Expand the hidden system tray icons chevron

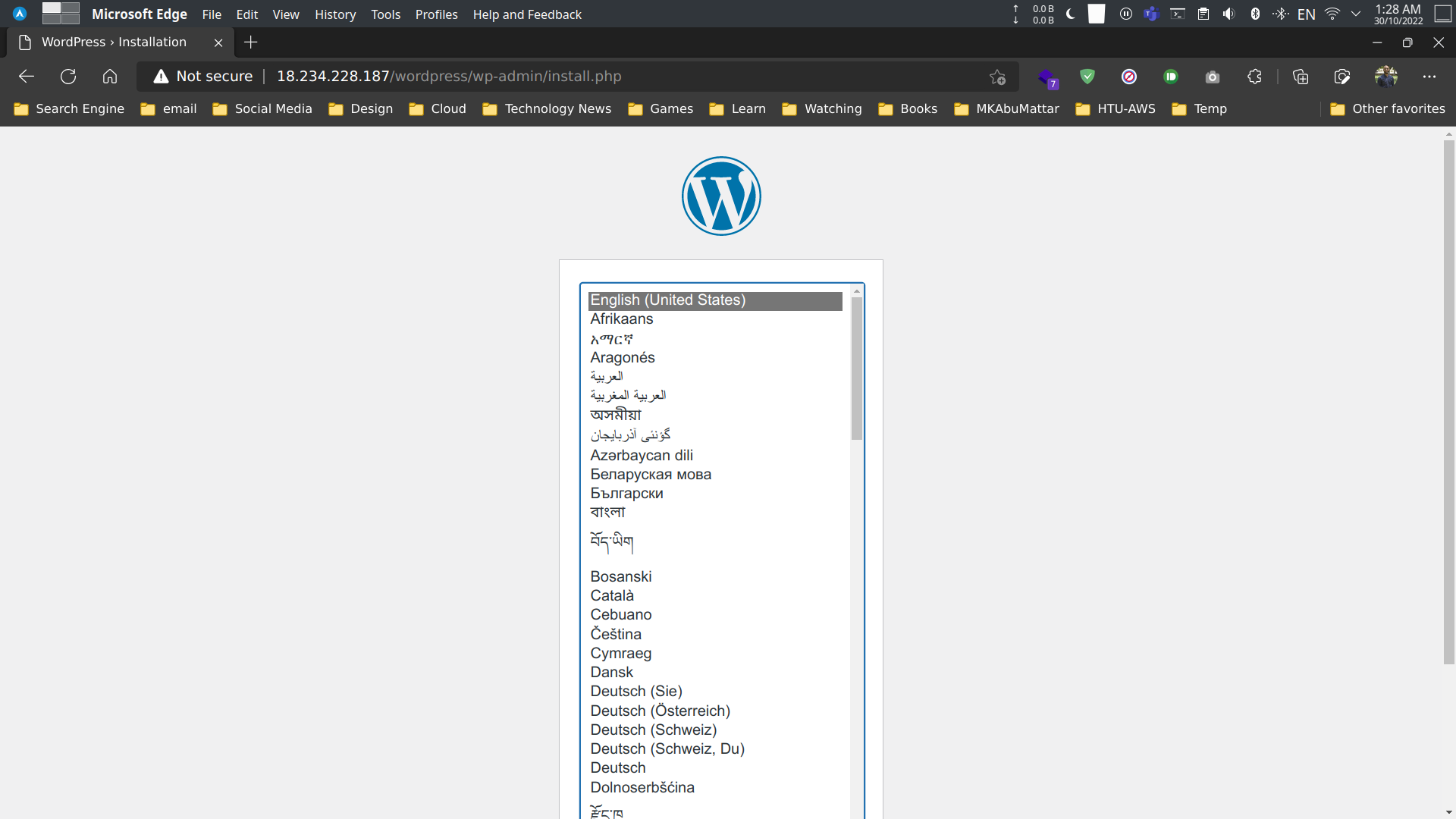coord(1356,14)
